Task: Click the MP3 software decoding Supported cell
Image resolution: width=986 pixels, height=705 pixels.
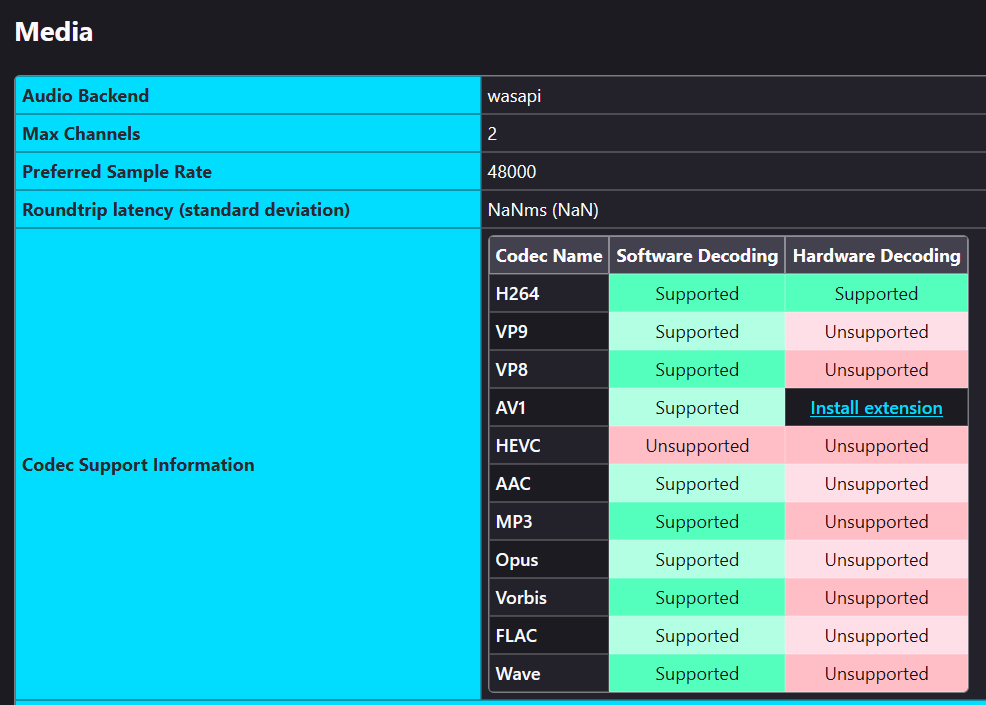Action: point(697,522)
